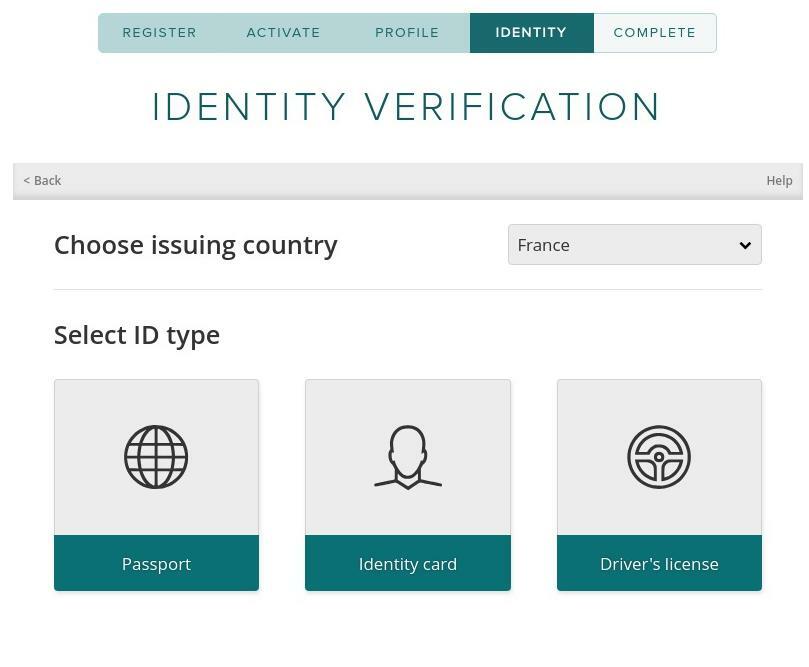Open the issuing country dropdown showing France
The height and width of the screenshot is (667, 809).
point(634,244)
